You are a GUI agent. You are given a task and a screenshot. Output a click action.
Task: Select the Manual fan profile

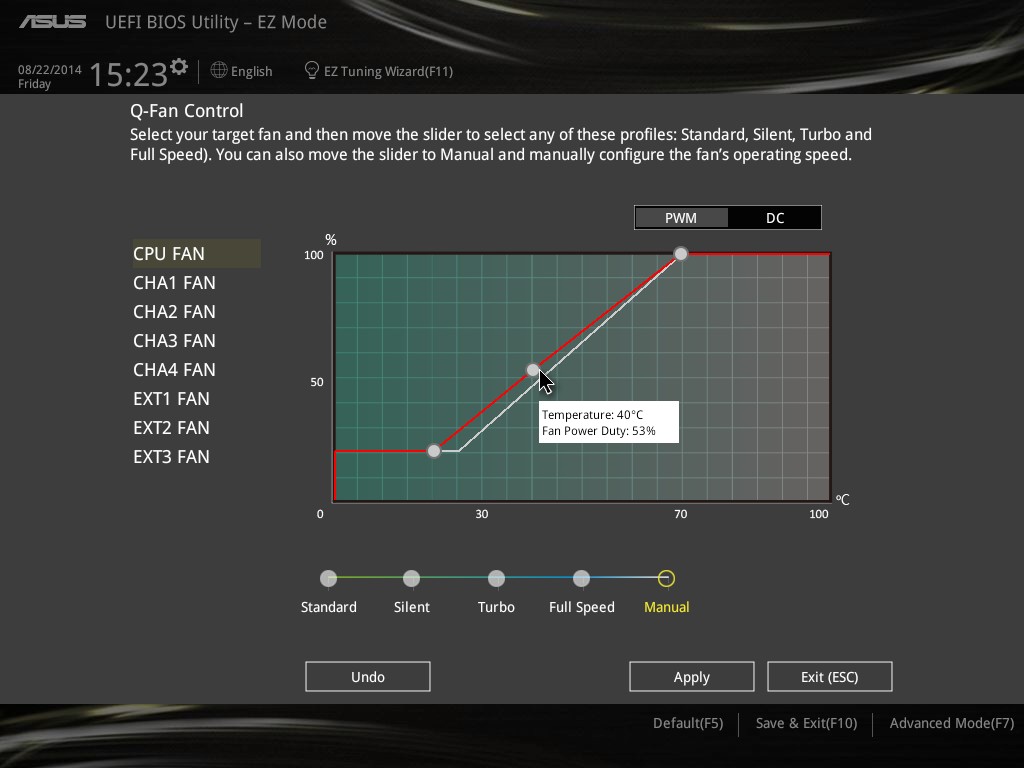(x=666, y=579)
